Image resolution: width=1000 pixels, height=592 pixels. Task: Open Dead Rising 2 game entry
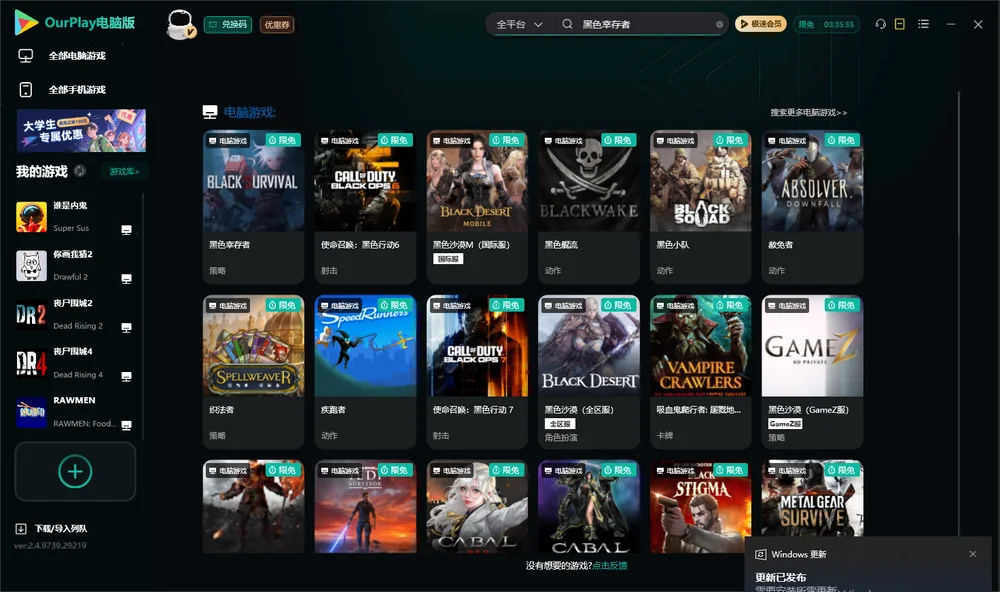[73, 314]
